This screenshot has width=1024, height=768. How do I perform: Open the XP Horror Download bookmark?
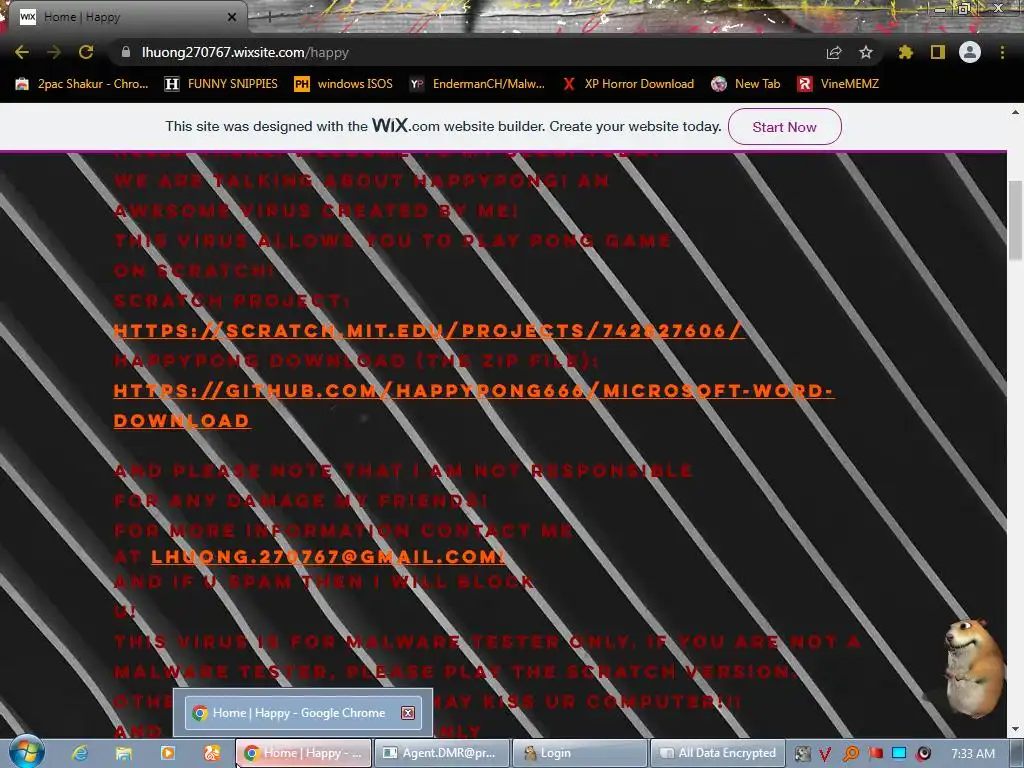pyautogui.click(x=628, y=84)
